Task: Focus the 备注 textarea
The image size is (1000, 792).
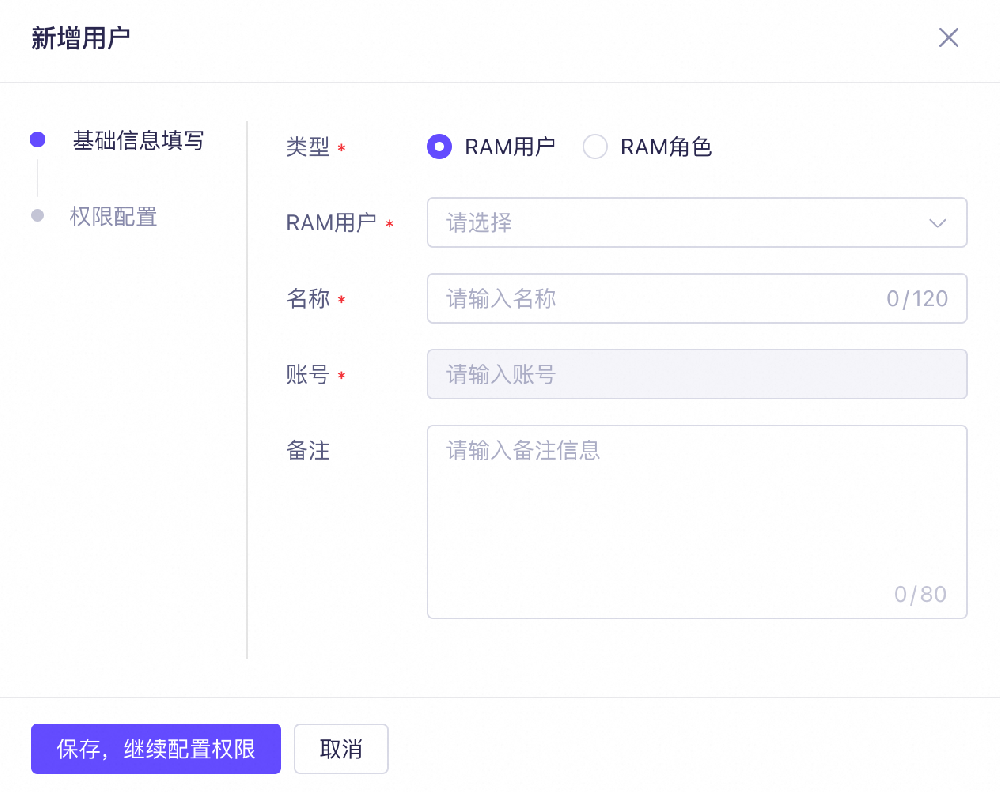Action: [697, 522]
